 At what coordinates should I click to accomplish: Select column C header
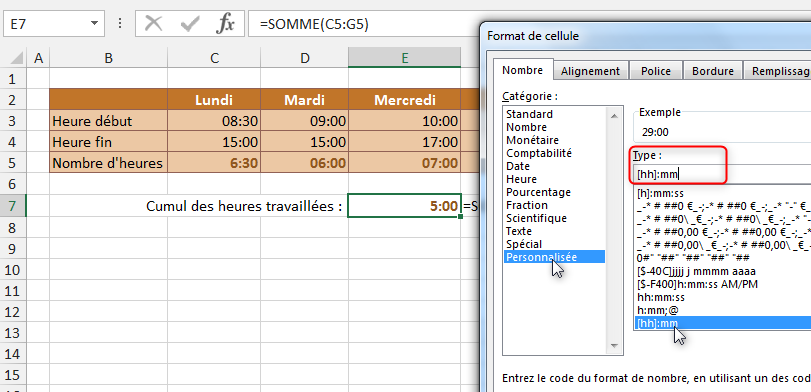215,58
